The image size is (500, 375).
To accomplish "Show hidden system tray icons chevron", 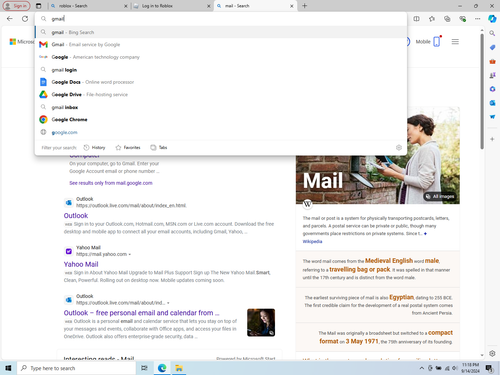I will pyautogui.click(x=422, y=368).
